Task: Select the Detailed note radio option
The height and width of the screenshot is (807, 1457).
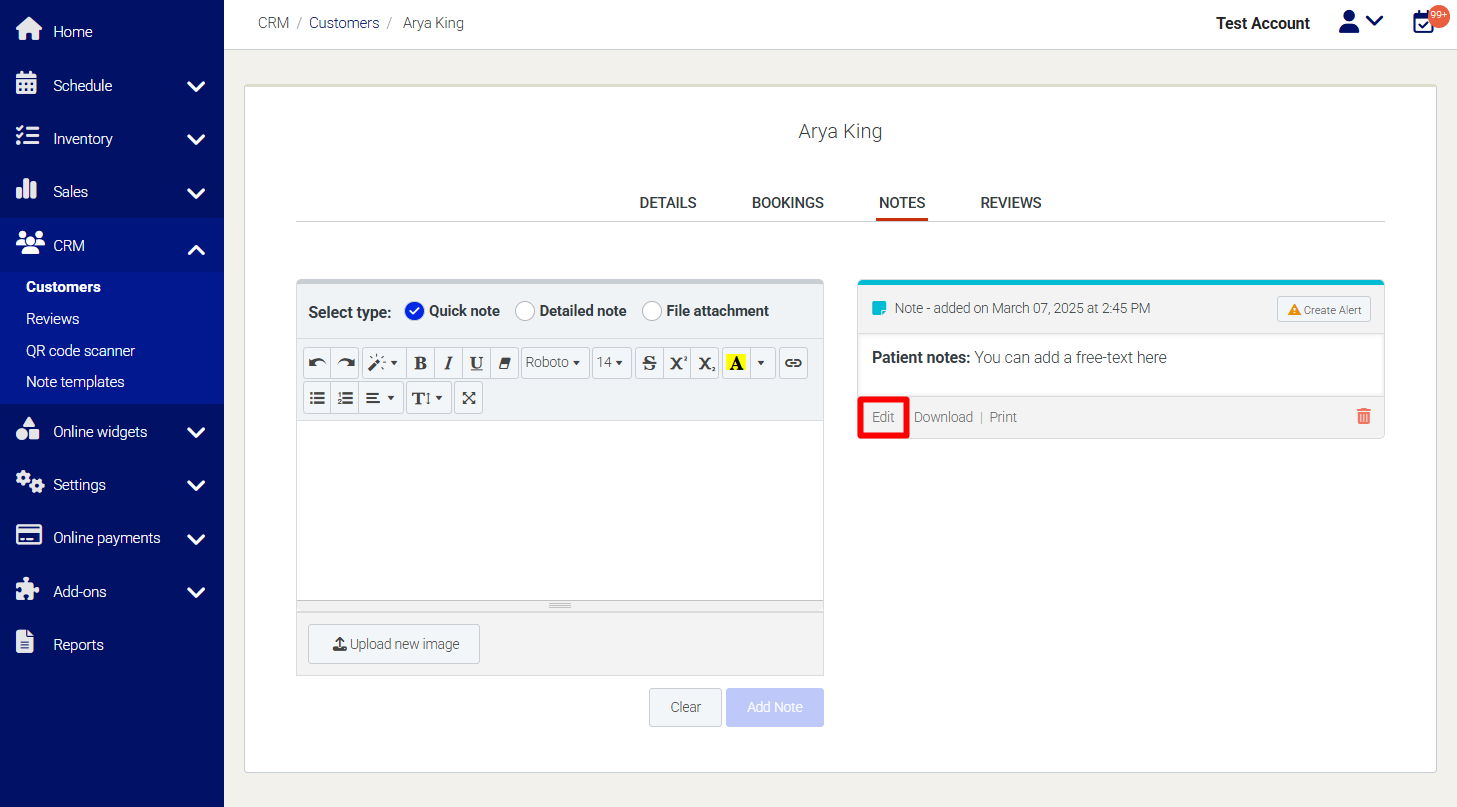Action: (525, 311)
